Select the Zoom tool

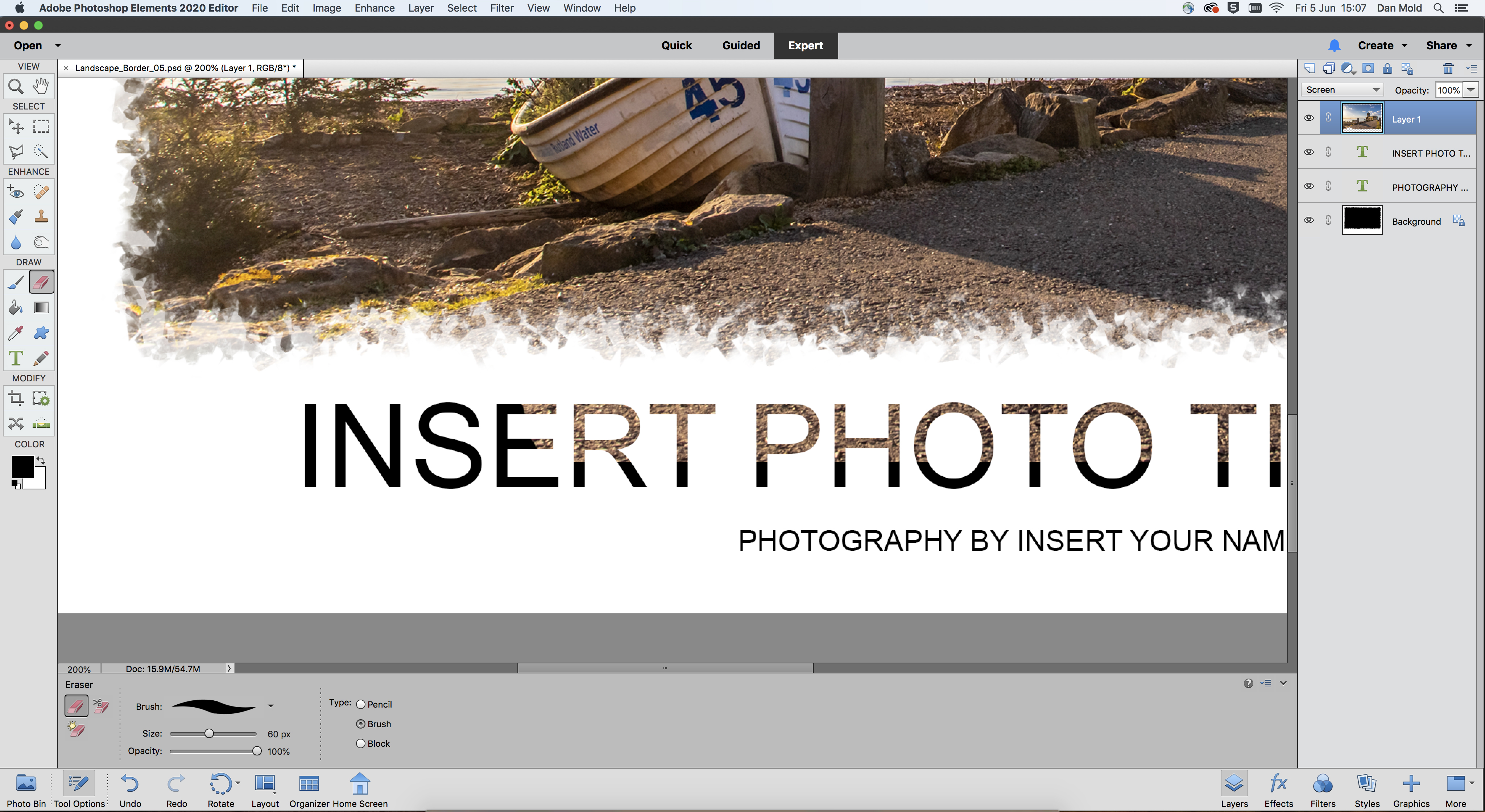tap(16, 86)
